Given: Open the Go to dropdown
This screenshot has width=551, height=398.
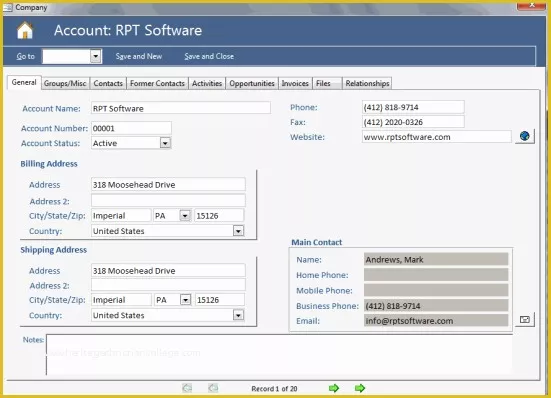Looking at the screenshot, I should tap(95, 56).
